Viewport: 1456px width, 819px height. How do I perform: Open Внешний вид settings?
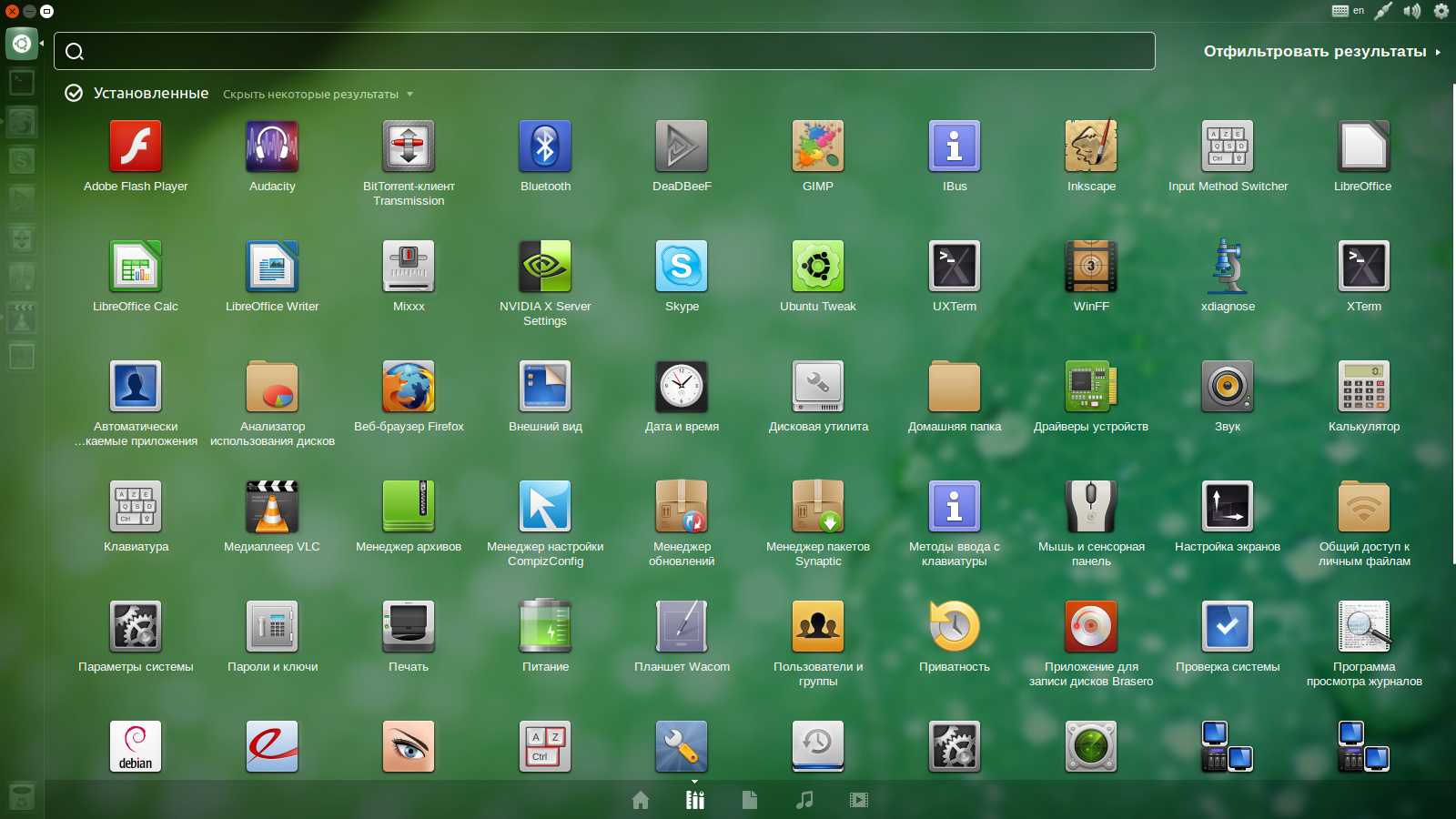coord(545,387)
